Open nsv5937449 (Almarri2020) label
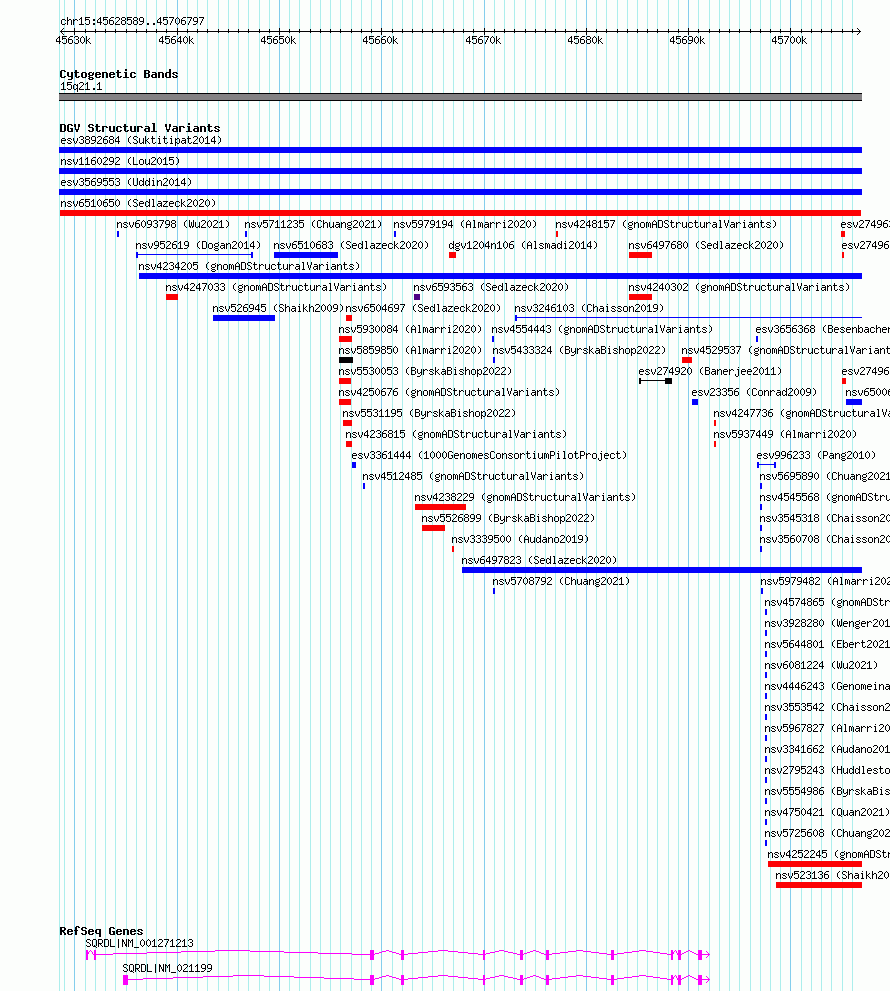Image resolution: width=890 pixels, height=991 pixels. click(x=785, y=434)
